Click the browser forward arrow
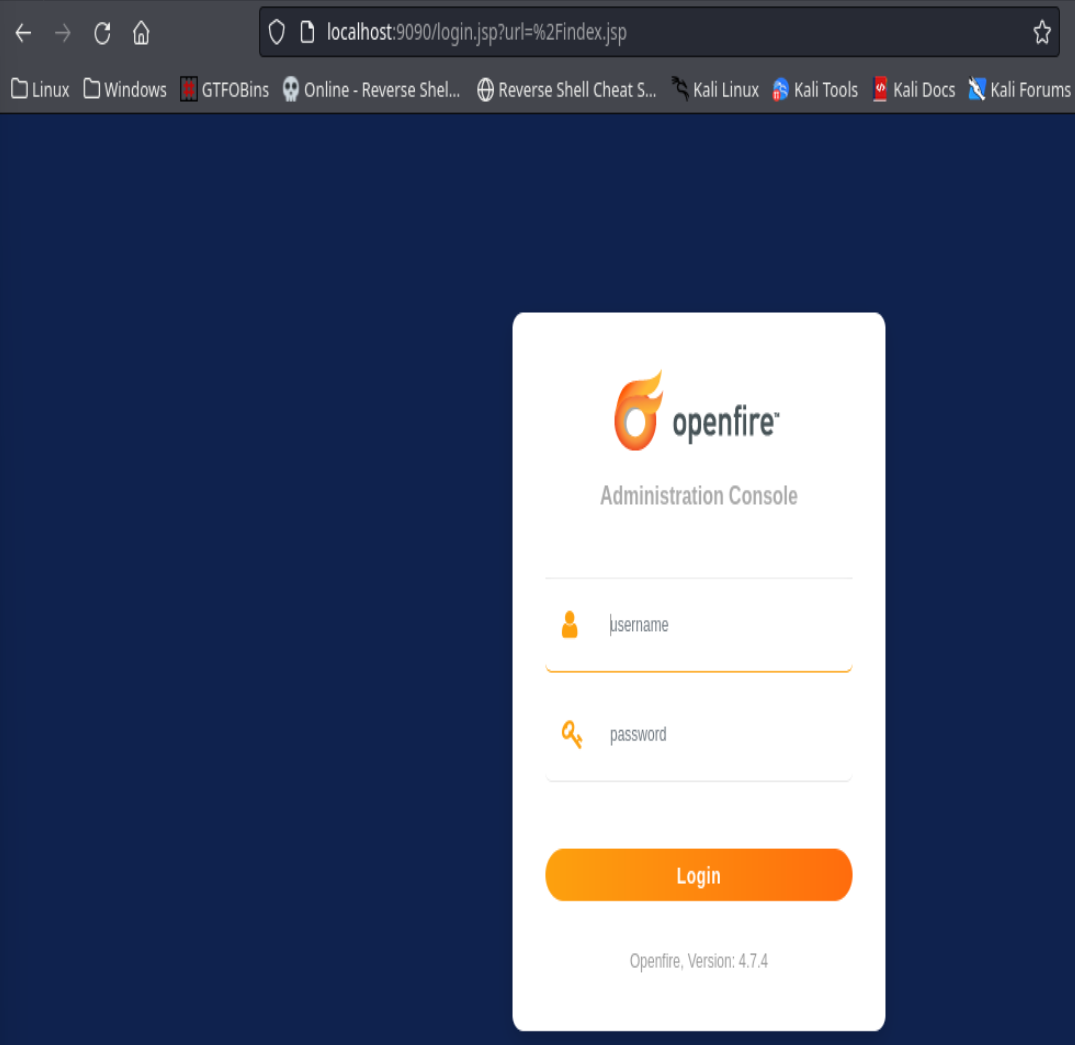The image size is (1075, 1045). [x=63, y=33]
